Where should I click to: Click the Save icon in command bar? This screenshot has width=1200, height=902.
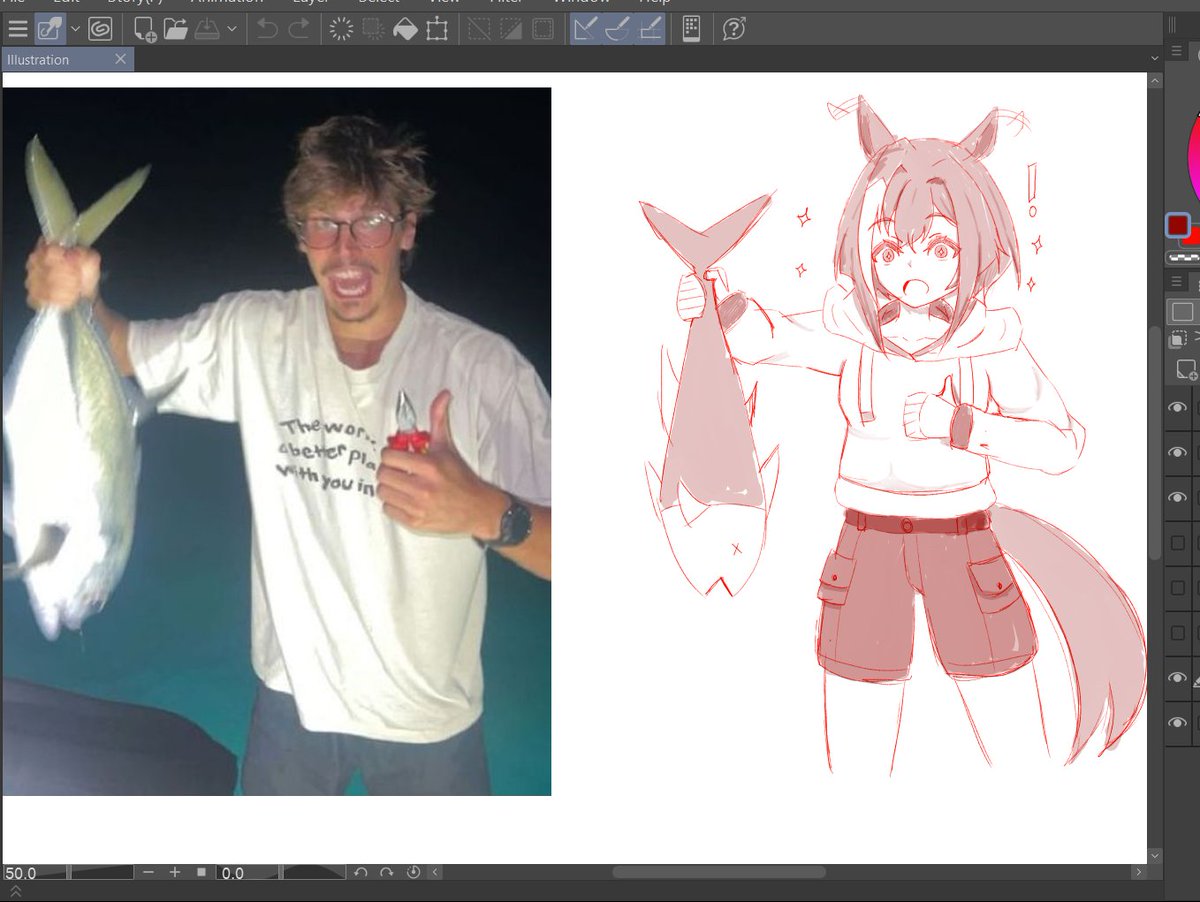click(207, 29)
